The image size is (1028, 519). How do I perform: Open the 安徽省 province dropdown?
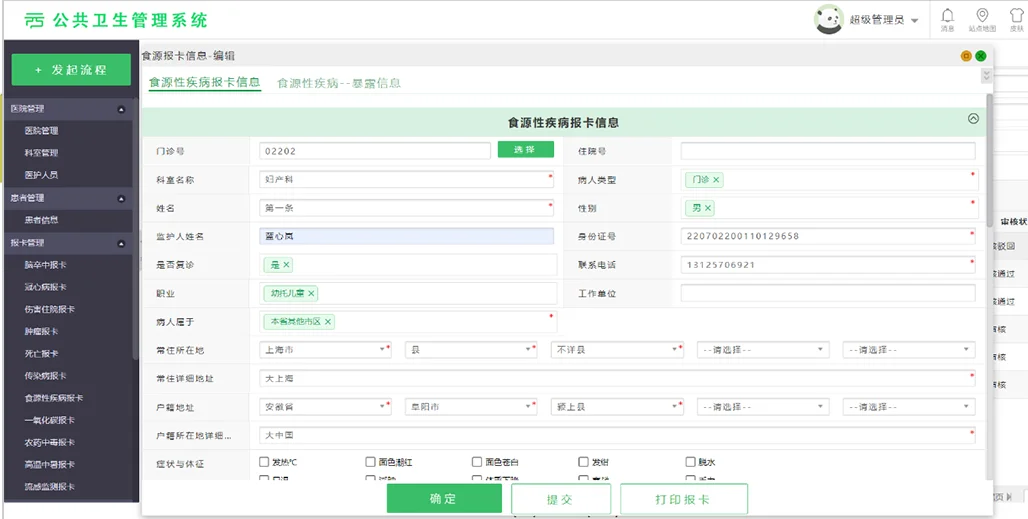point(325,407)
